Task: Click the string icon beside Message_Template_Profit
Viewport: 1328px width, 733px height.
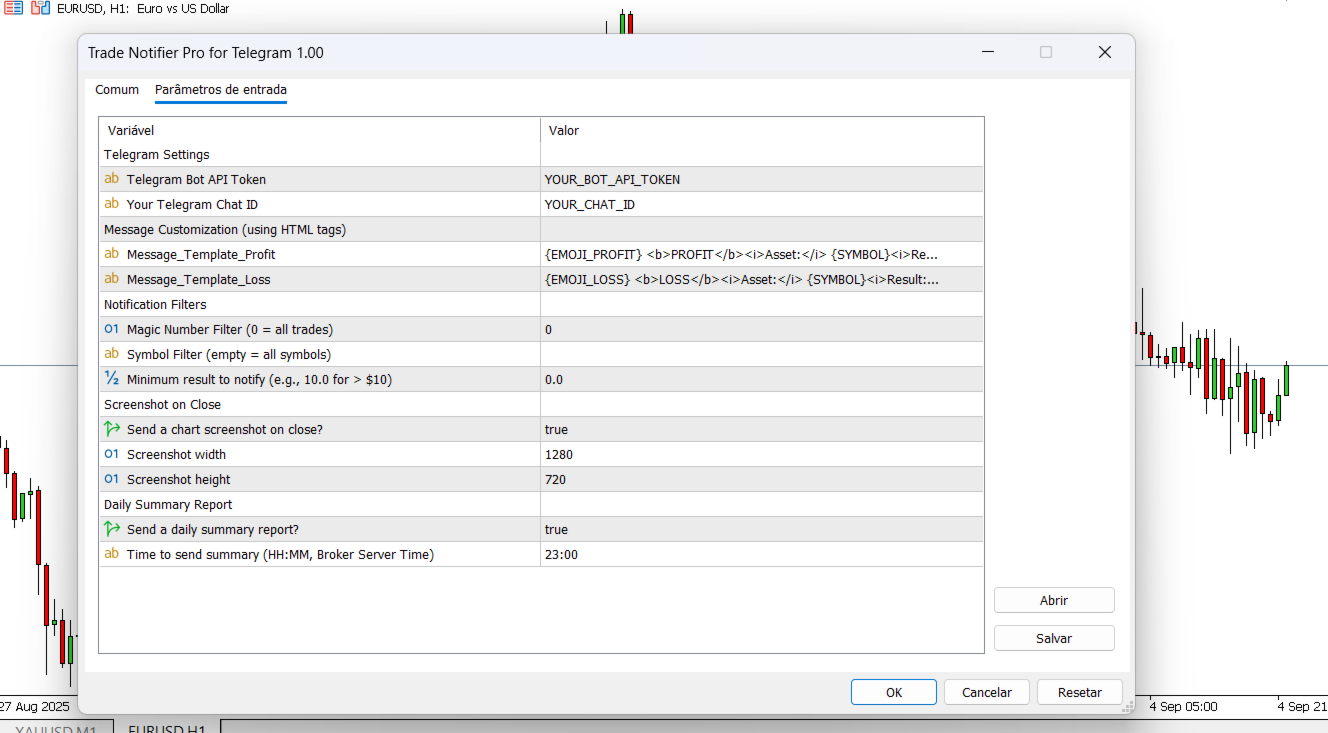Action: 111,254
